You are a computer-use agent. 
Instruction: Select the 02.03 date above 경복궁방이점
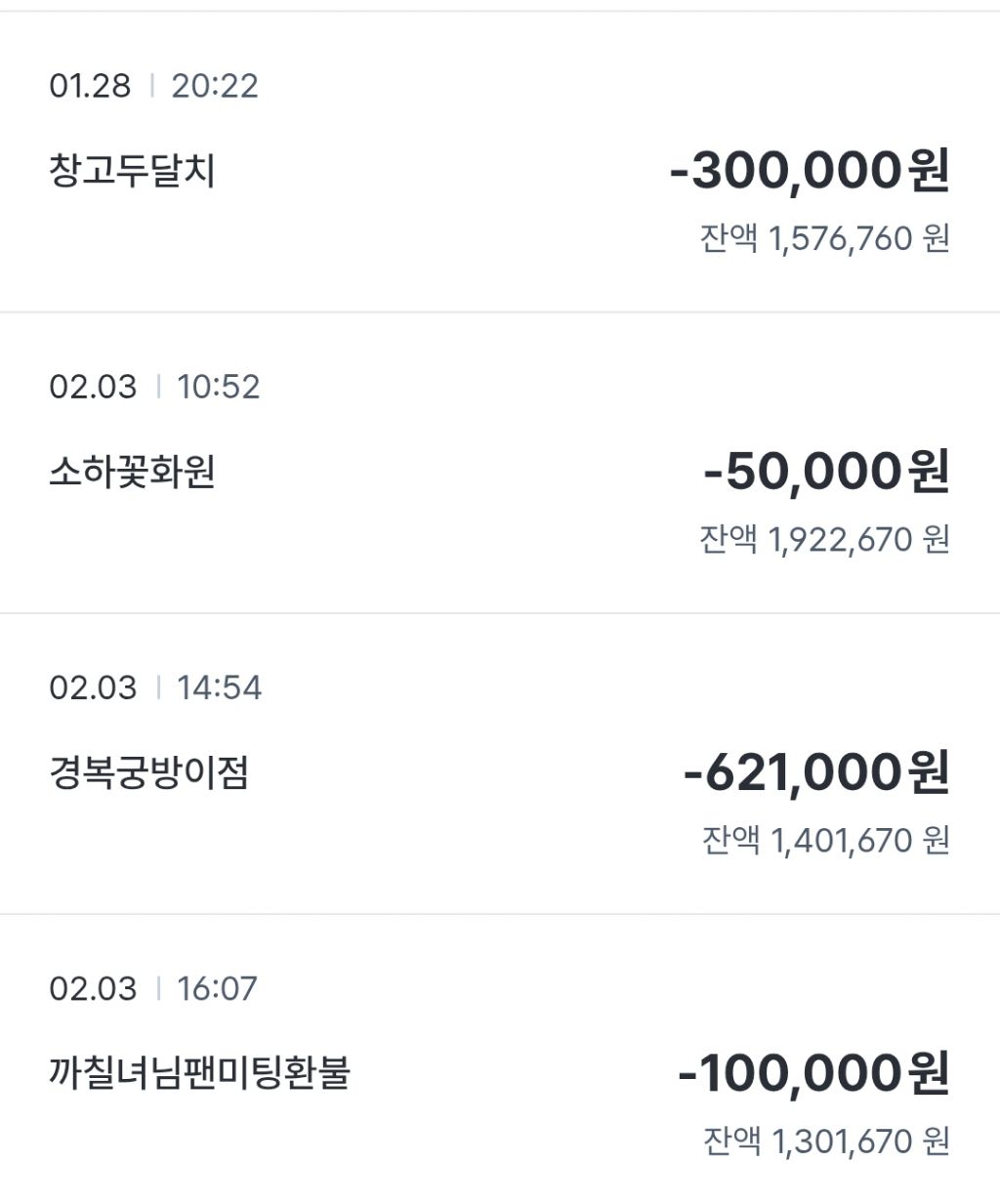[93, 687]
